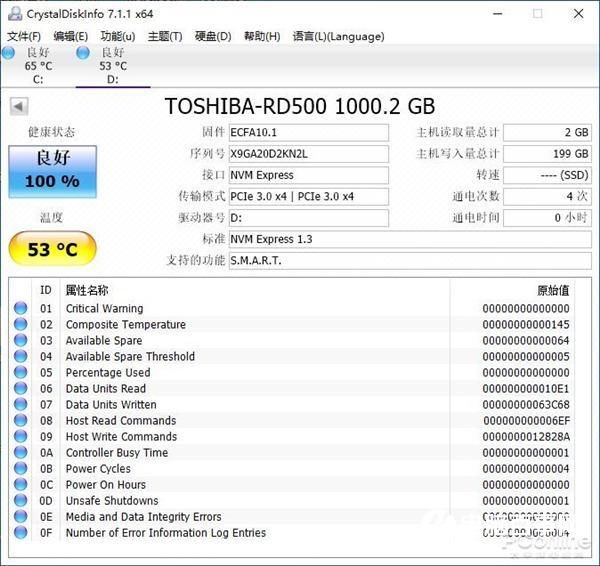Click the 良好 100 % health status button
This screenshot has width=600, height=566.
(x=52, y=171)
